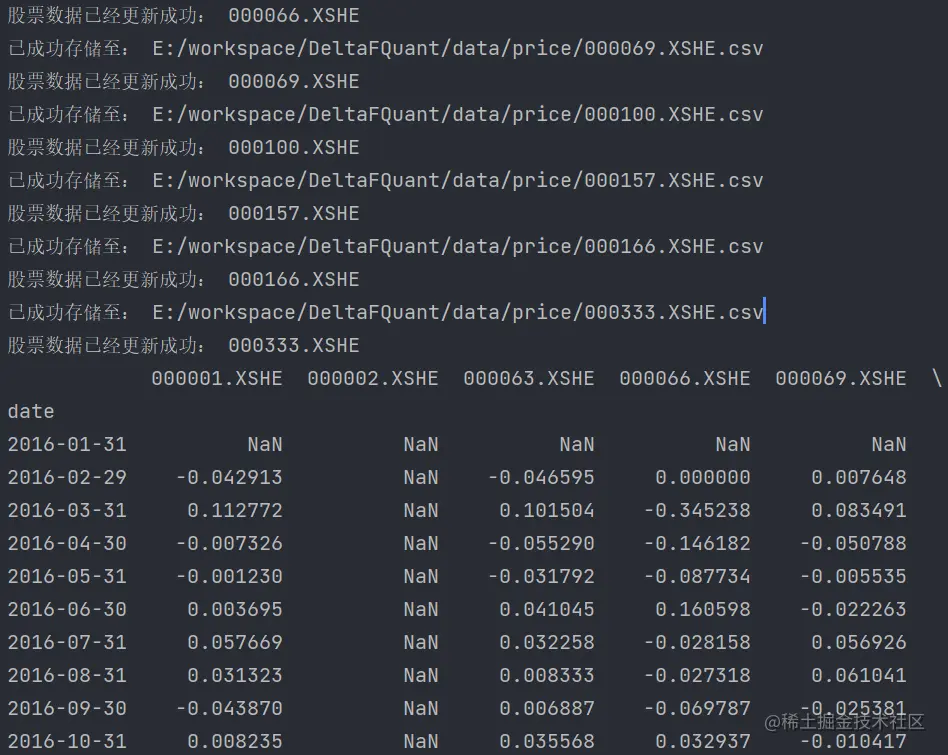Click value -0.050788
948x755 pixels.
pyautogui.click(x=853, y=543)
